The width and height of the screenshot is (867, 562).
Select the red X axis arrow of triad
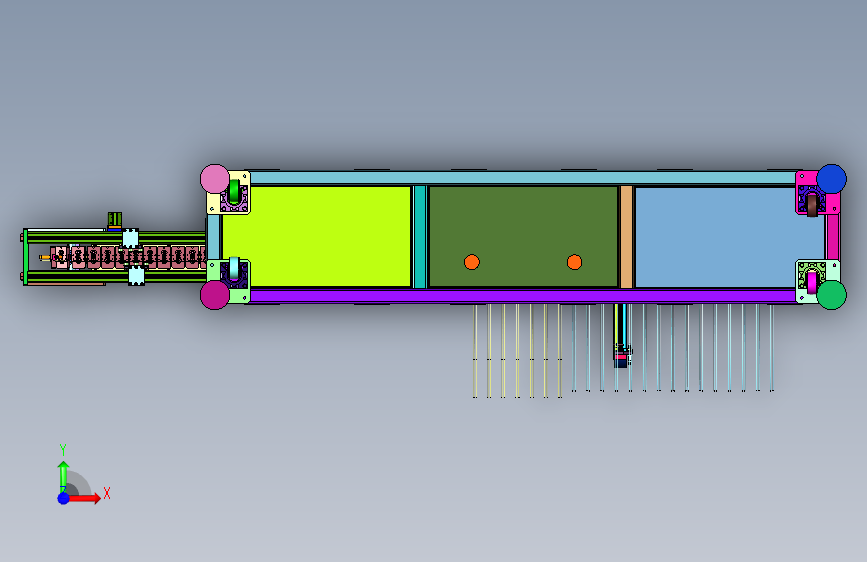(x=84, y=498)
